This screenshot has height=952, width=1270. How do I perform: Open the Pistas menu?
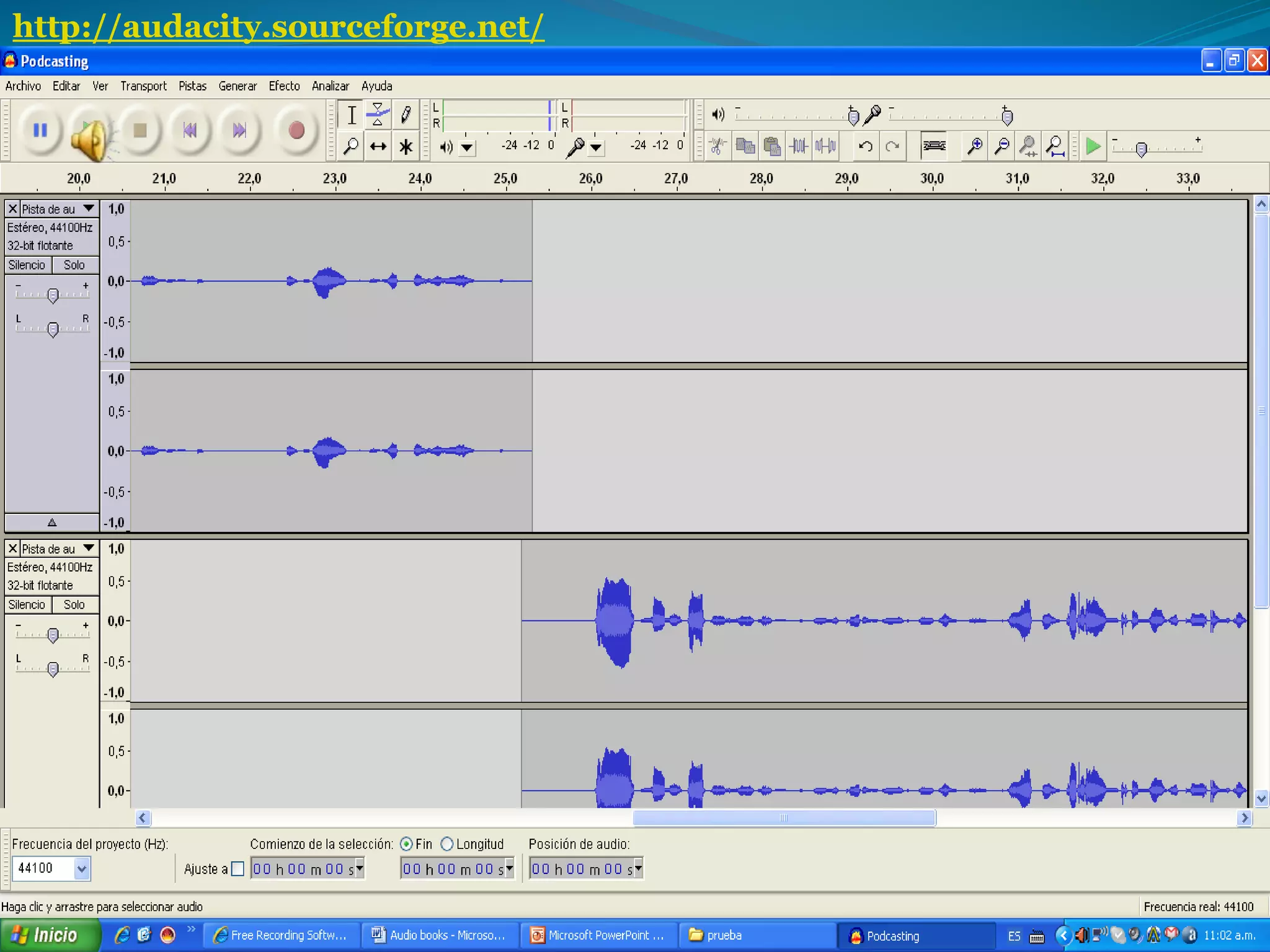coord(193,86)
